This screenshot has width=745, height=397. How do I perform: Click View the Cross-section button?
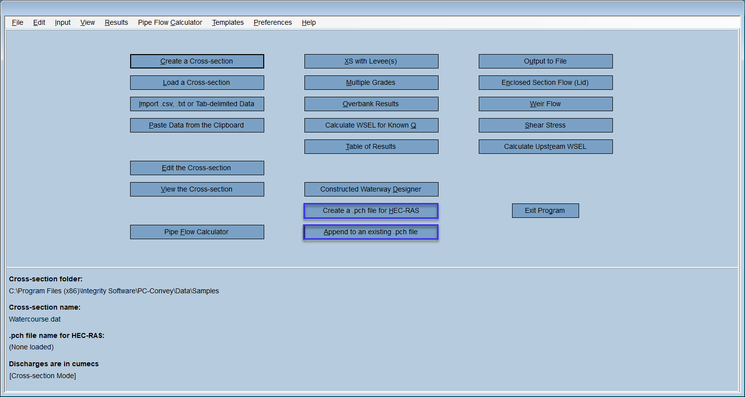(197, 189)
